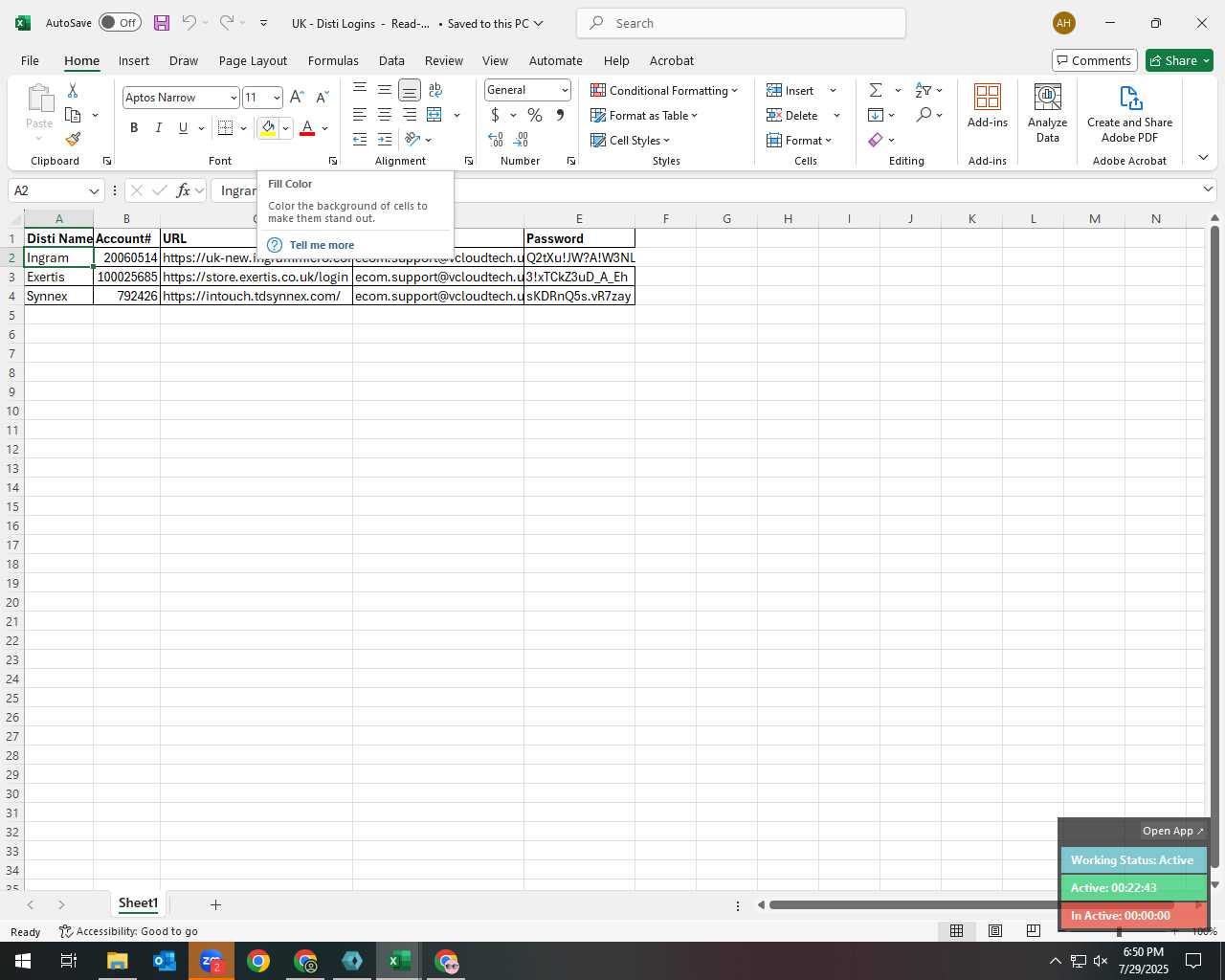This screenshot has height=980, width=1225.
Task: Click Open App in tracker widget
Action: [x=1172, y=831]
